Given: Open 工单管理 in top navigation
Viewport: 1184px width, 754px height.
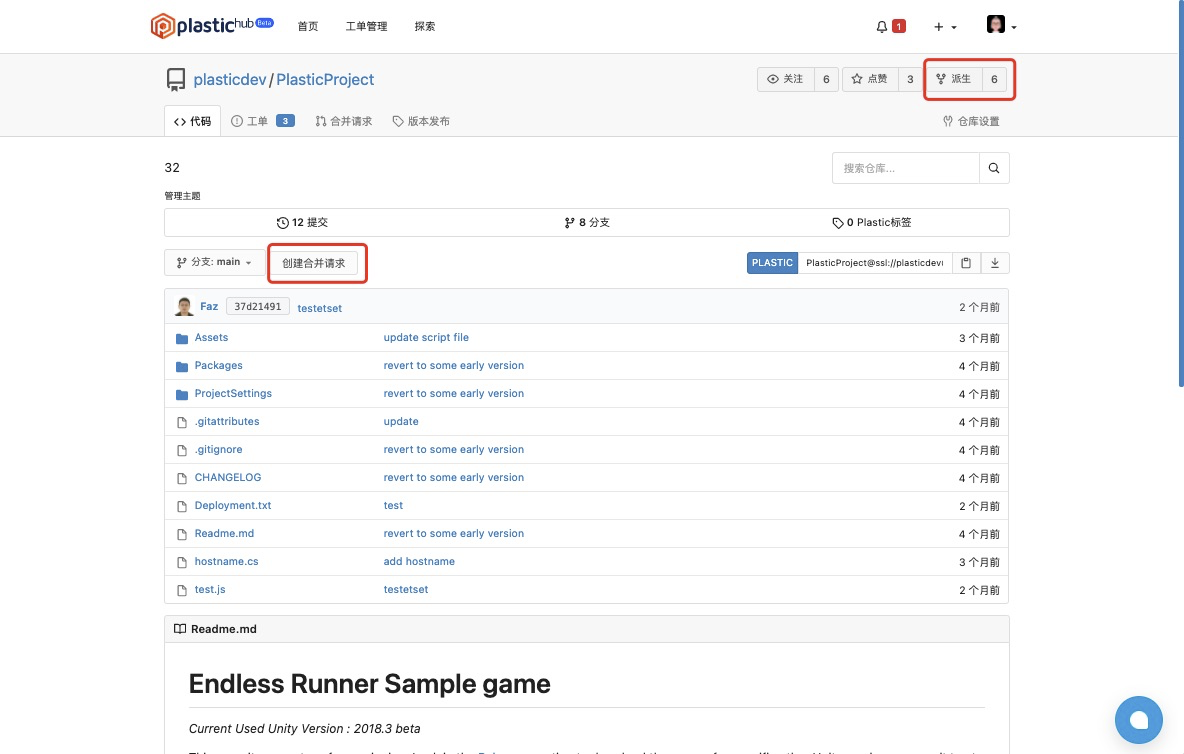Looking at the screenshot, I should click(x=366, y=26).
